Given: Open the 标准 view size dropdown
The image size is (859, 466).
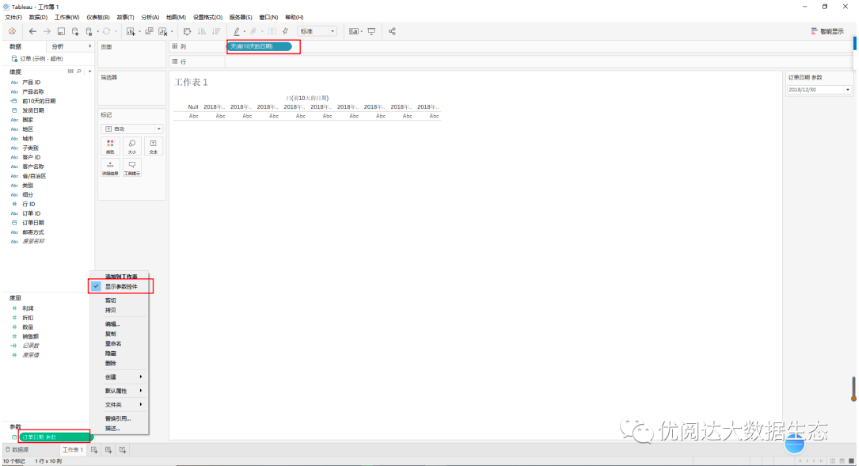Looking at the screenshot, I should pyautogui.click(x=317, y=31).
